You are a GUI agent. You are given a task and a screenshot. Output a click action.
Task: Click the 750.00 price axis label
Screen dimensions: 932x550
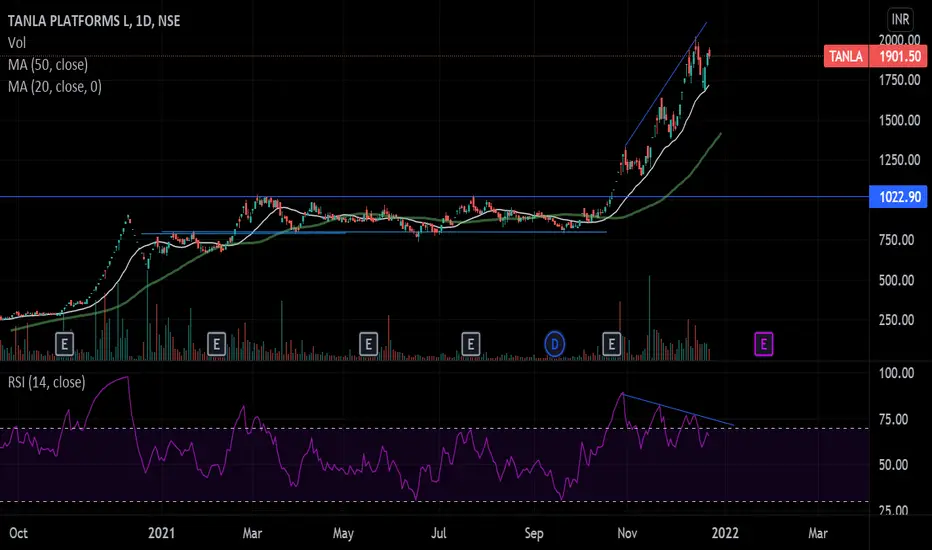point(896,240)
